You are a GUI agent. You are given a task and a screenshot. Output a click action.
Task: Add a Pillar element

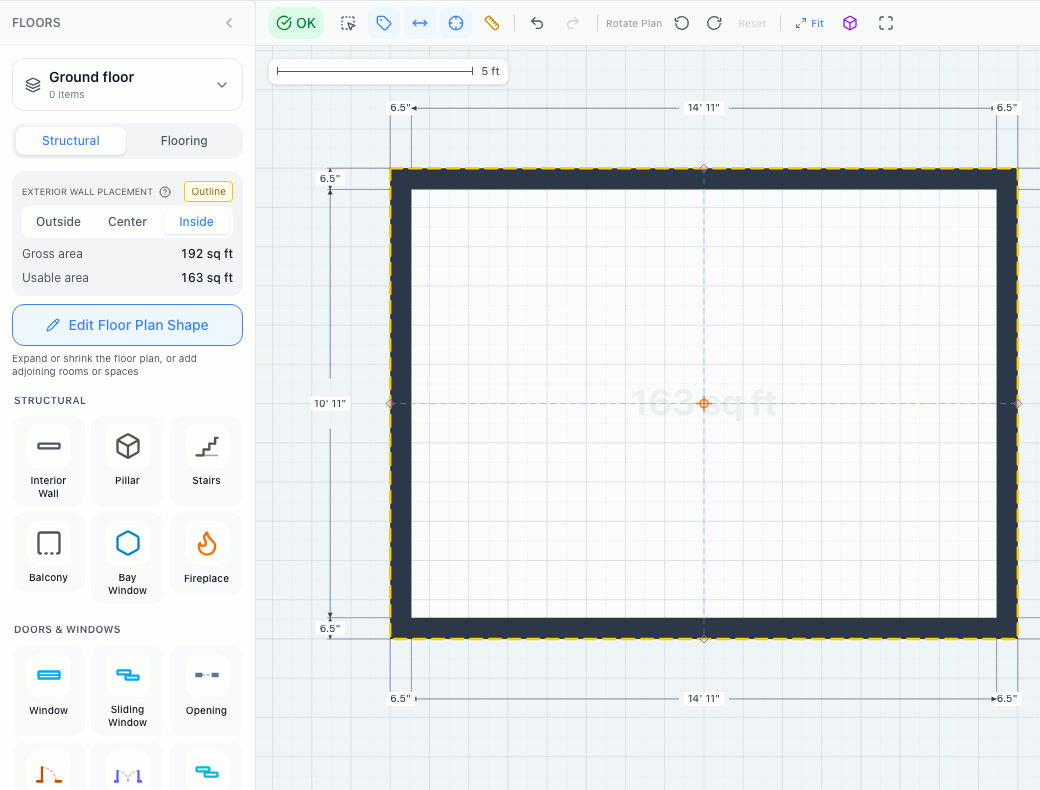[127, 462]
